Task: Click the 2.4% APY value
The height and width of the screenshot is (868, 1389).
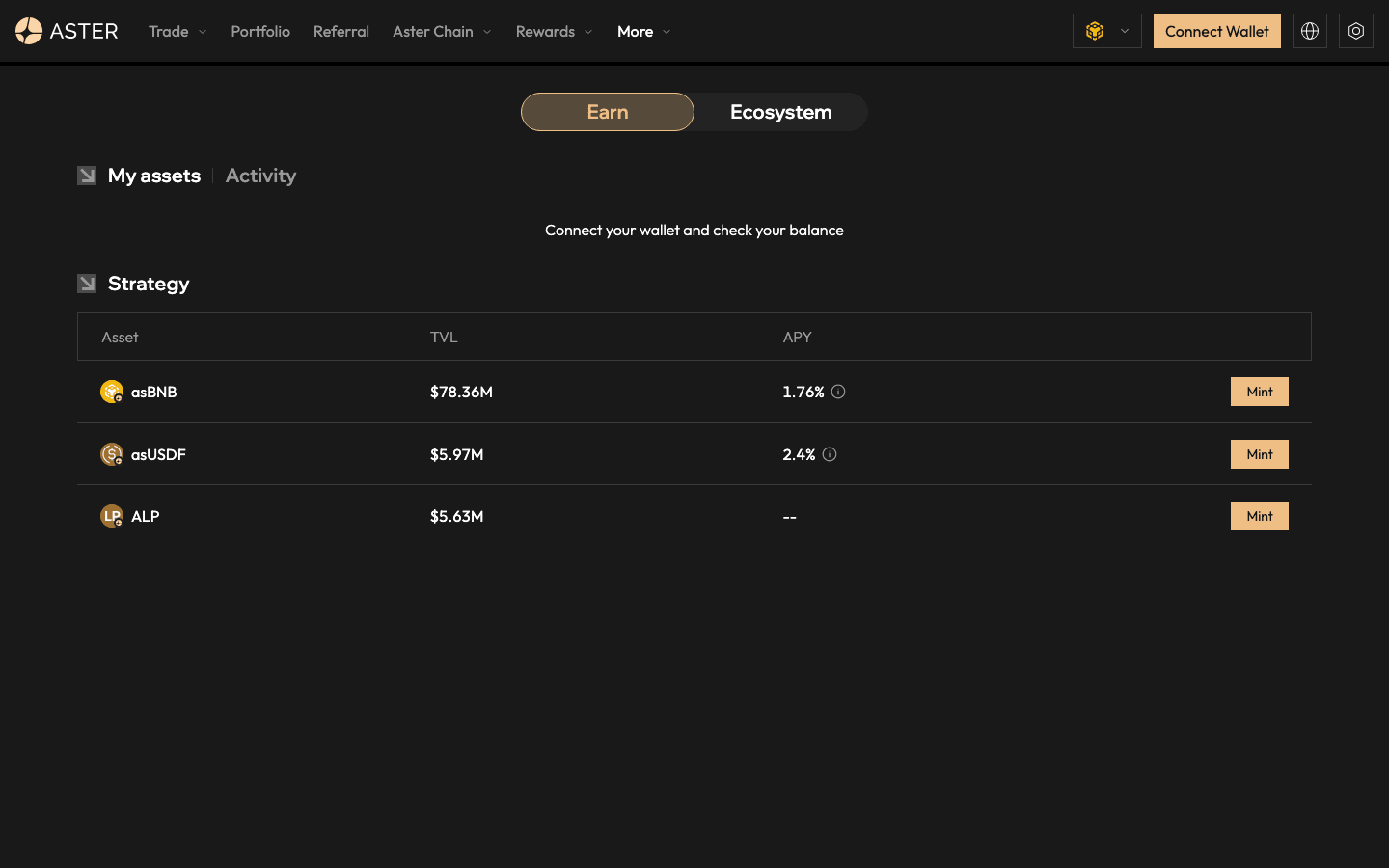Action: (799, 454)
